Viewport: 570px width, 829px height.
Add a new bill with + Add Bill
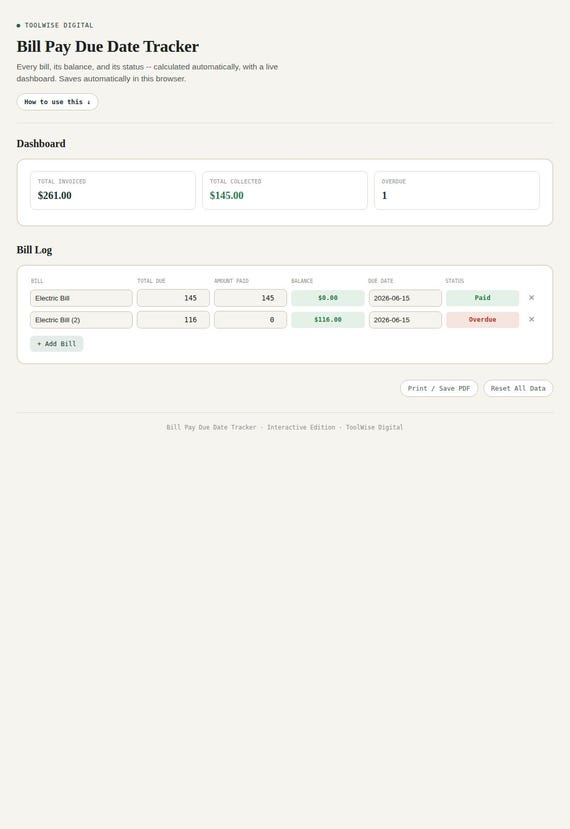coord(57,344)
